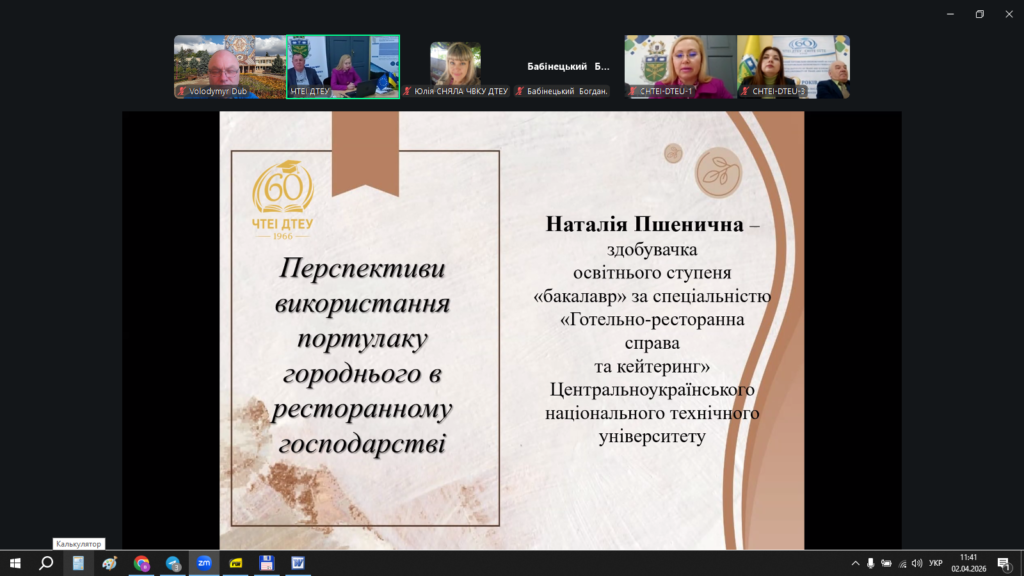The image size is (1024, 576).
Task: Open Microsoft Word from the taskbar
Action: pos(298,563)
